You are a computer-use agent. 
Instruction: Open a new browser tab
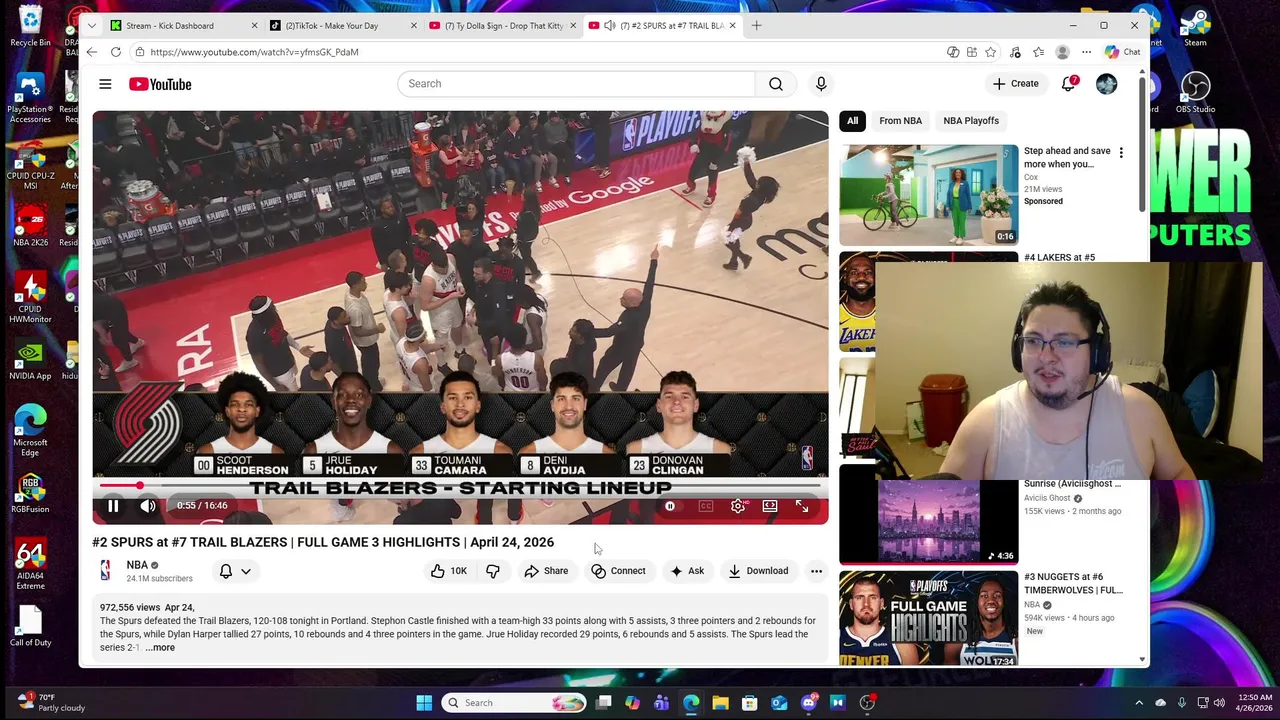click(x=756, y=25)
